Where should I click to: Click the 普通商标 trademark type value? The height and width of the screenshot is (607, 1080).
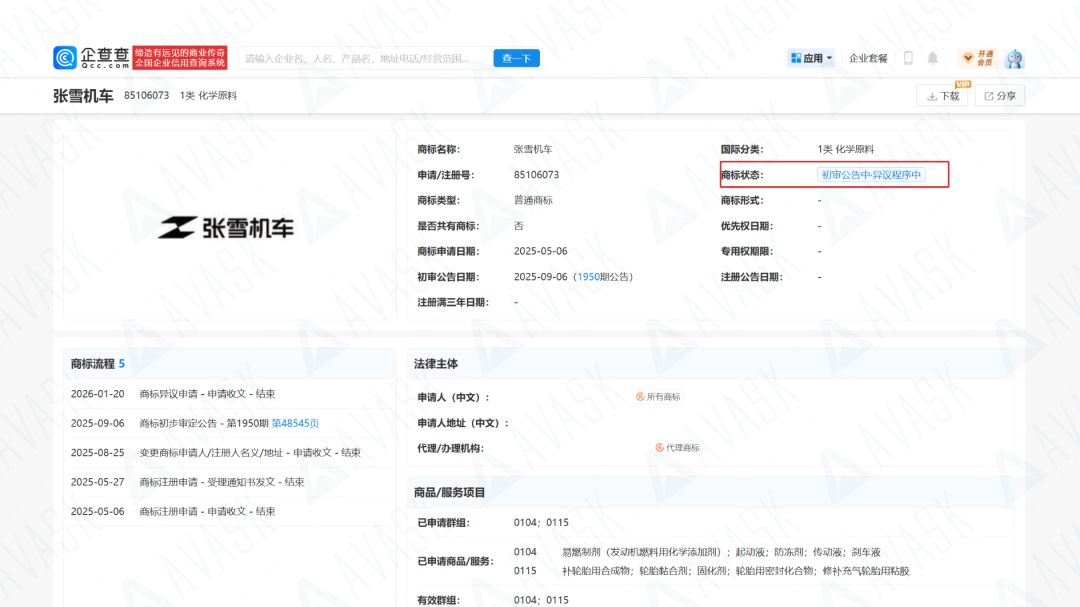(532, 200)
